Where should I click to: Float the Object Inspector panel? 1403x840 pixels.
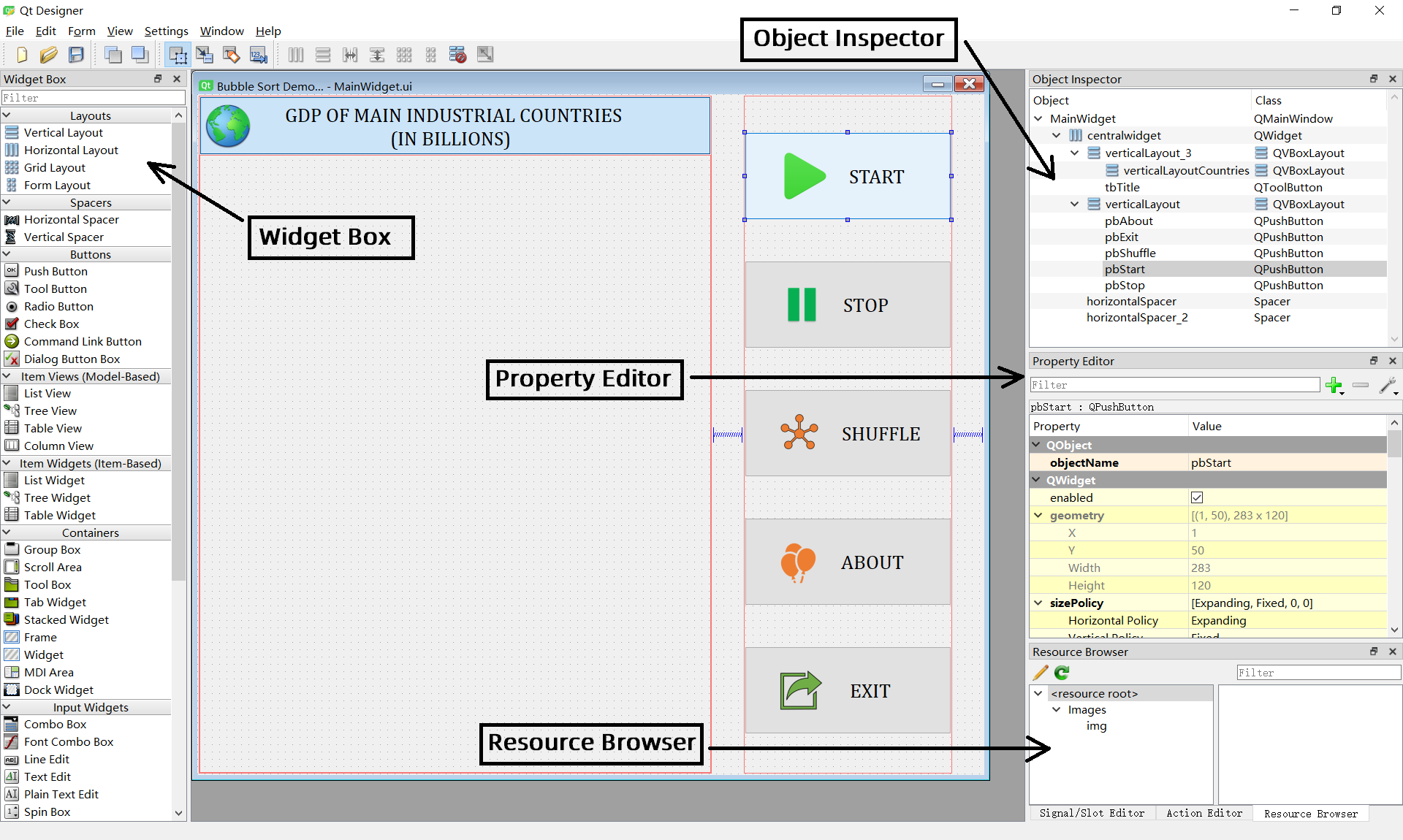[x=1374, y=79]
